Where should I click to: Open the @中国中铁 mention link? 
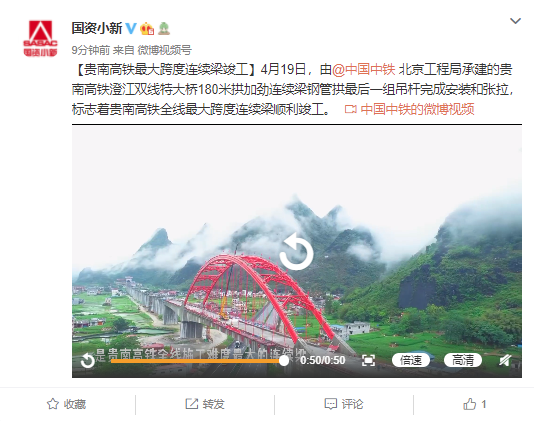point(363,69)
